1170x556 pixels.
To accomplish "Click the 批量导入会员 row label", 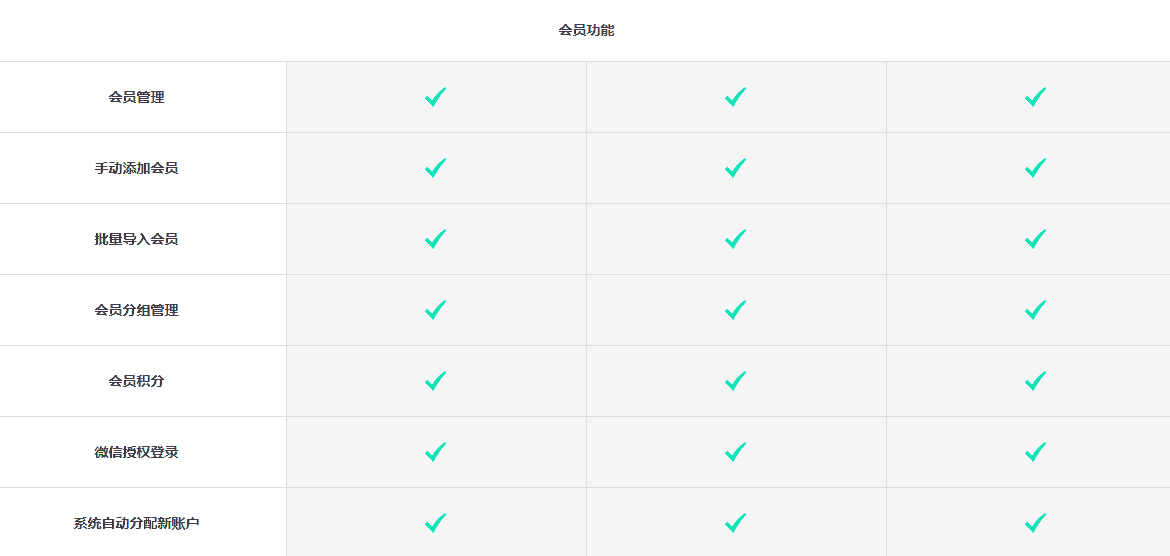I will [137, 239].
